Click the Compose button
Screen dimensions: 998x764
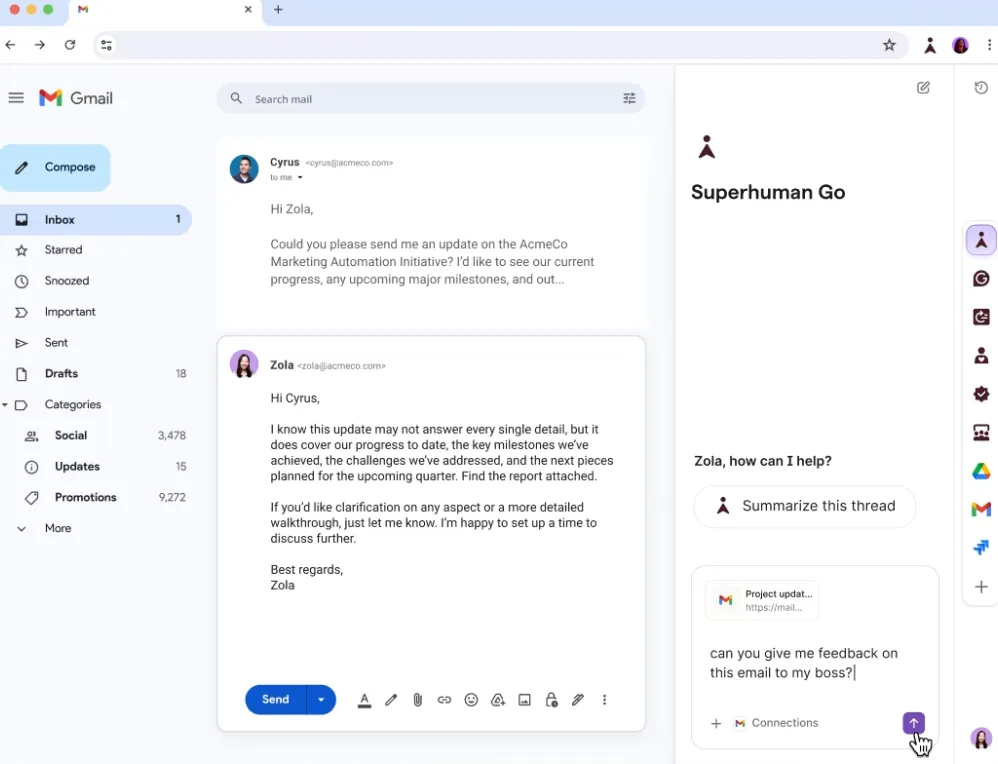click(55, 167)
